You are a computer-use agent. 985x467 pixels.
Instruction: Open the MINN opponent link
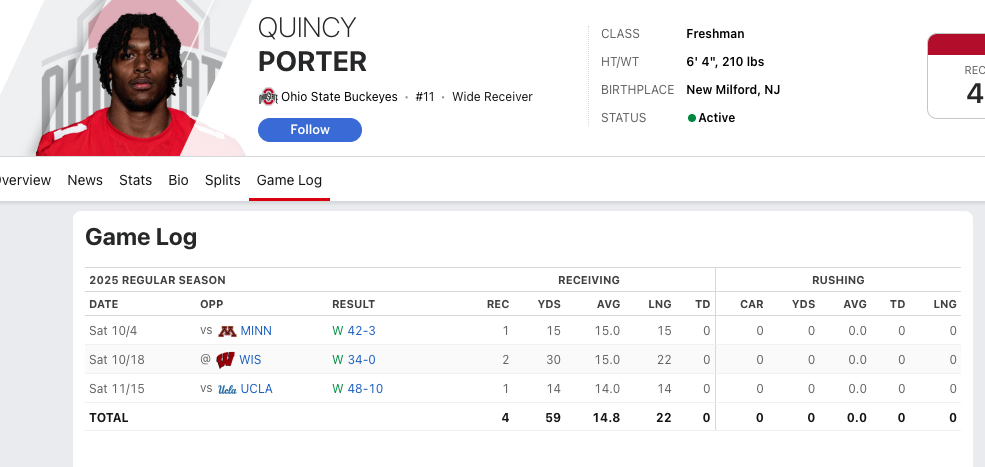pos(256,331)
